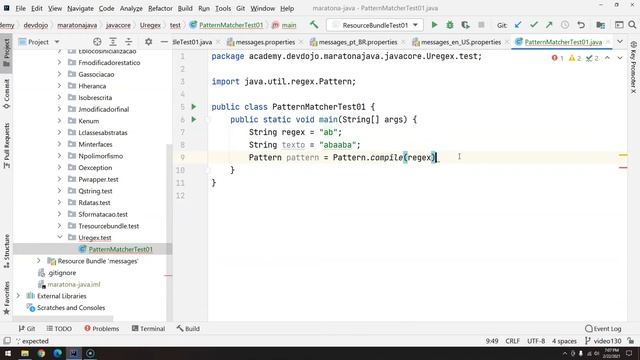Open the Commit tool window sidebar
Viewport: 640px width, 360px height.
point(7,94)
